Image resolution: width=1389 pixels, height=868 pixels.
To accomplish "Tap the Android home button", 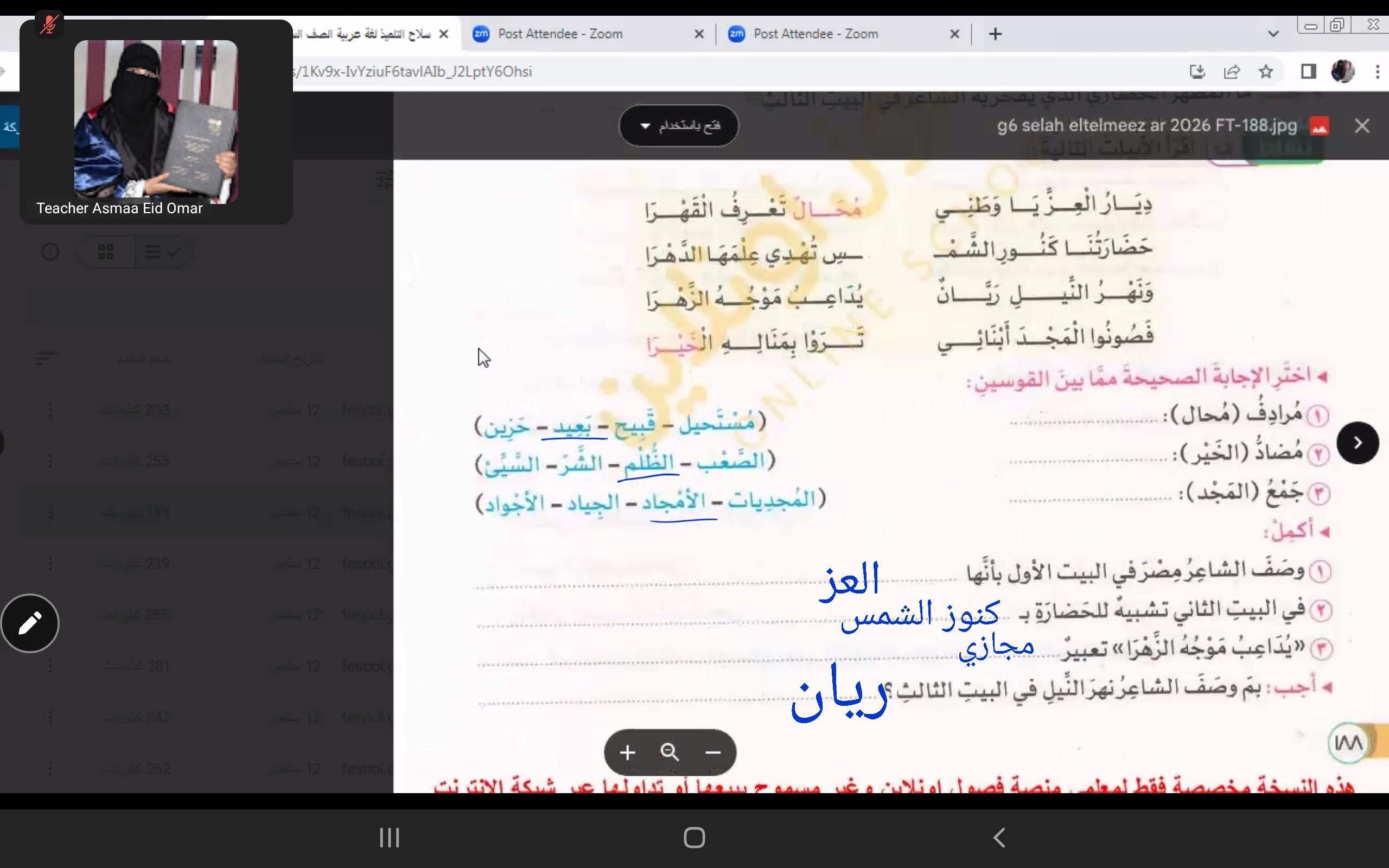I will 694,838.
